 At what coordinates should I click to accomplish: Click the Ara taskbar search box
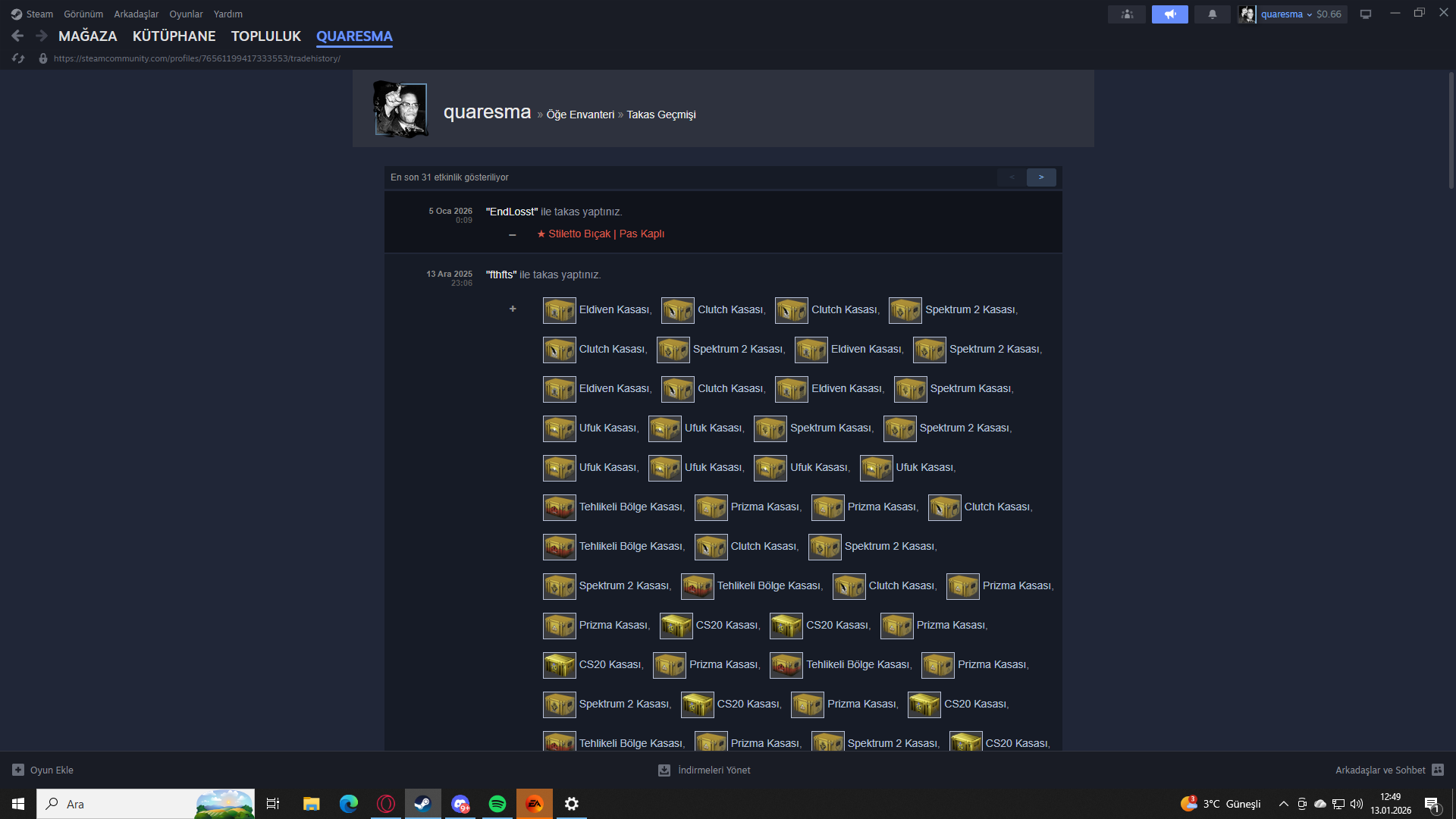pyautogui.click(x=146, y=804)
